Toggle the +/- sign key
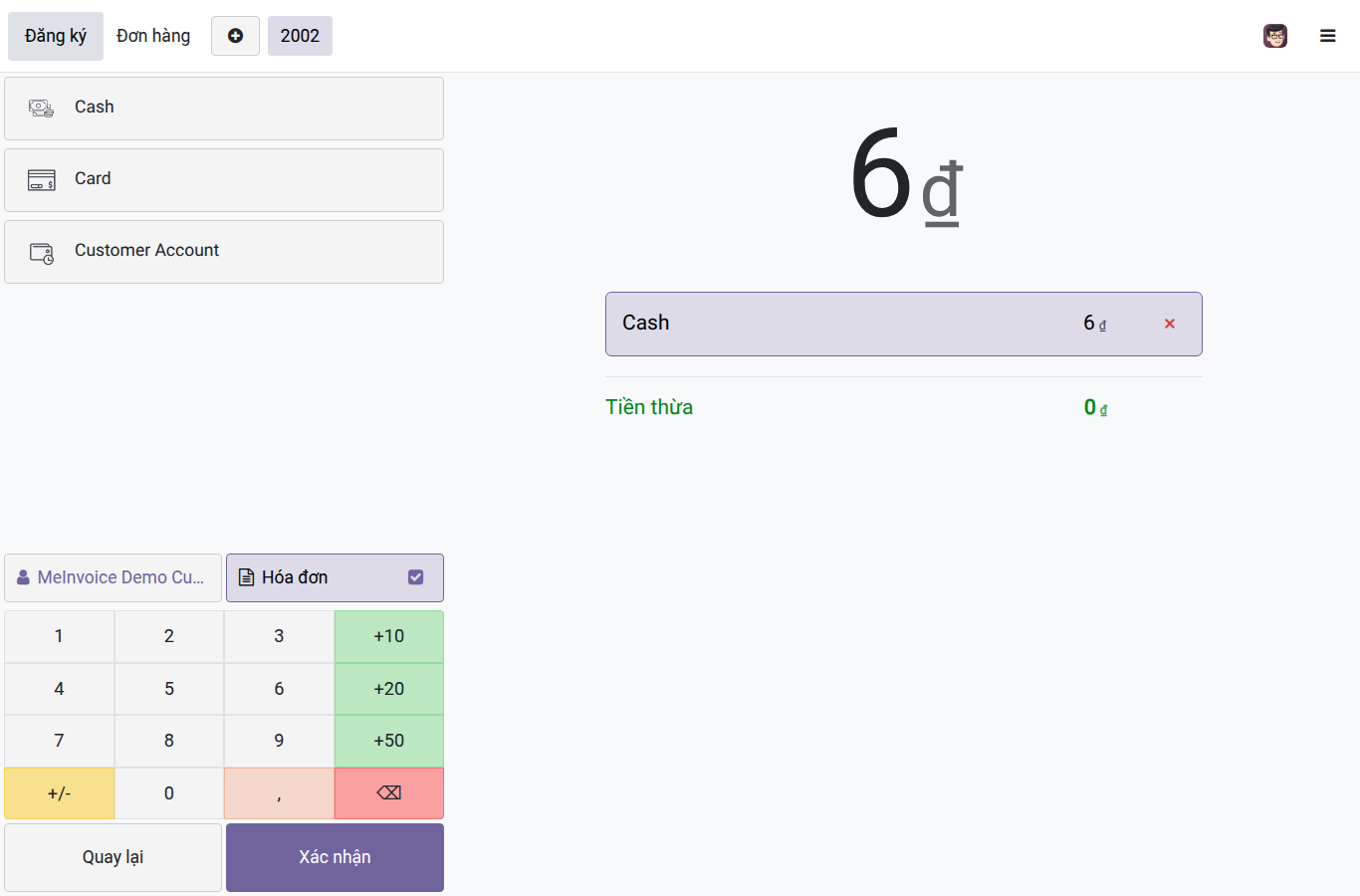 click(x=59, y=793)
